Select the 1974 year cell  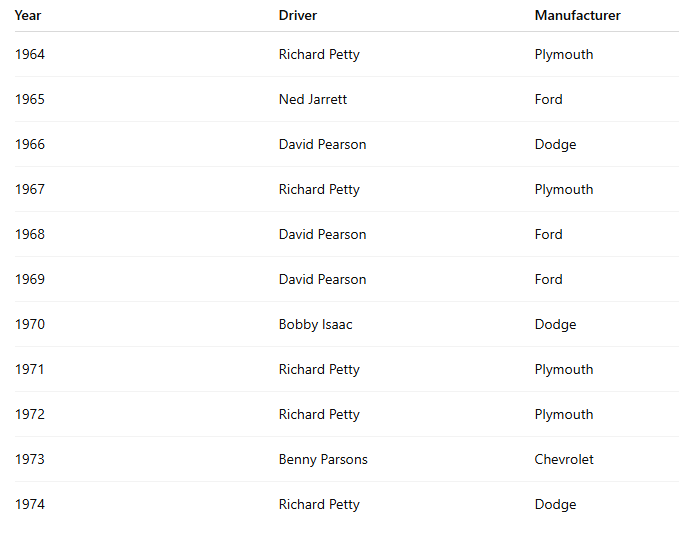coord(30,505)
